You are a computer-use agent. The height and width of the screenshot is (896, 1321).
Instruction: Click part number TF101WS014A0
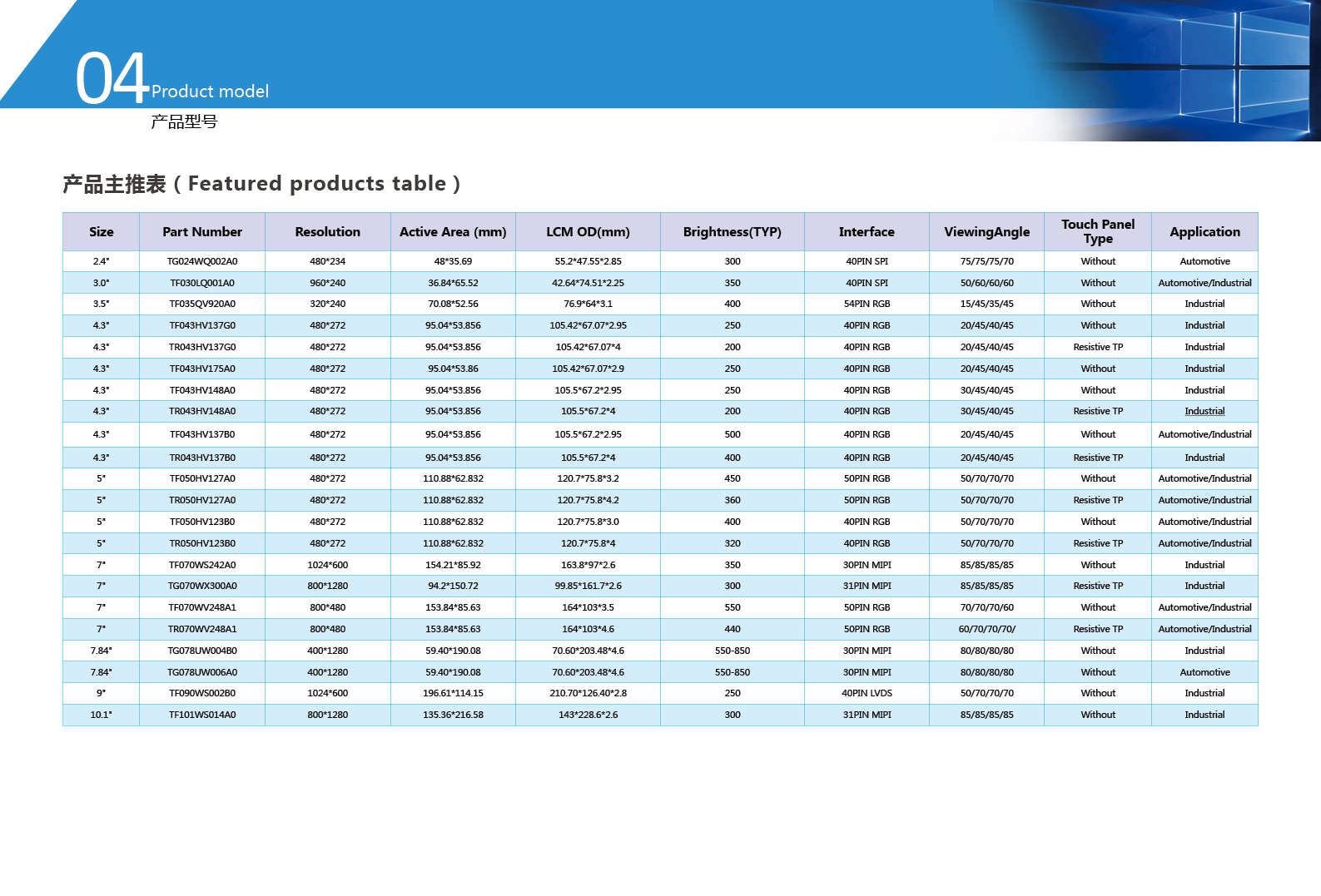202,715
